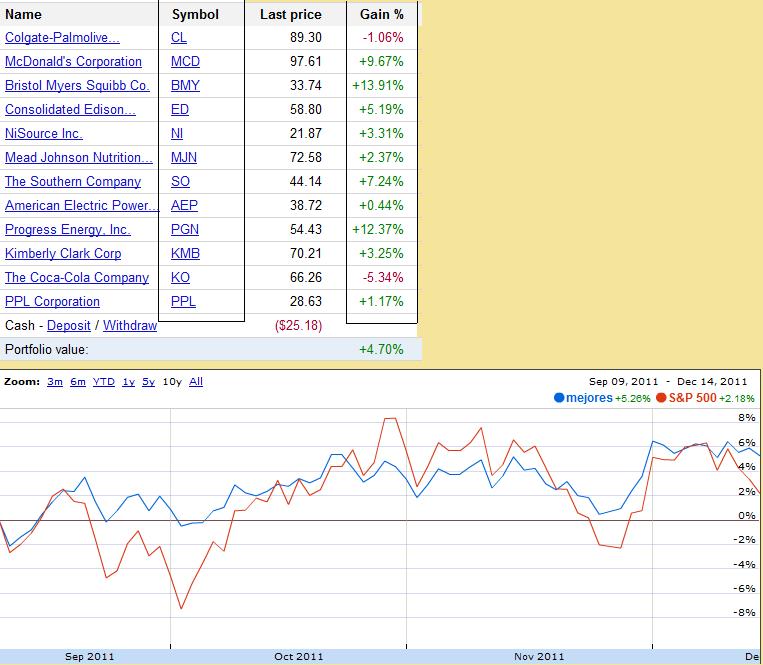Viewport: 763px width, 665px height.
Task: Select the 10y zoom option
Action: (x=172, y=382)
